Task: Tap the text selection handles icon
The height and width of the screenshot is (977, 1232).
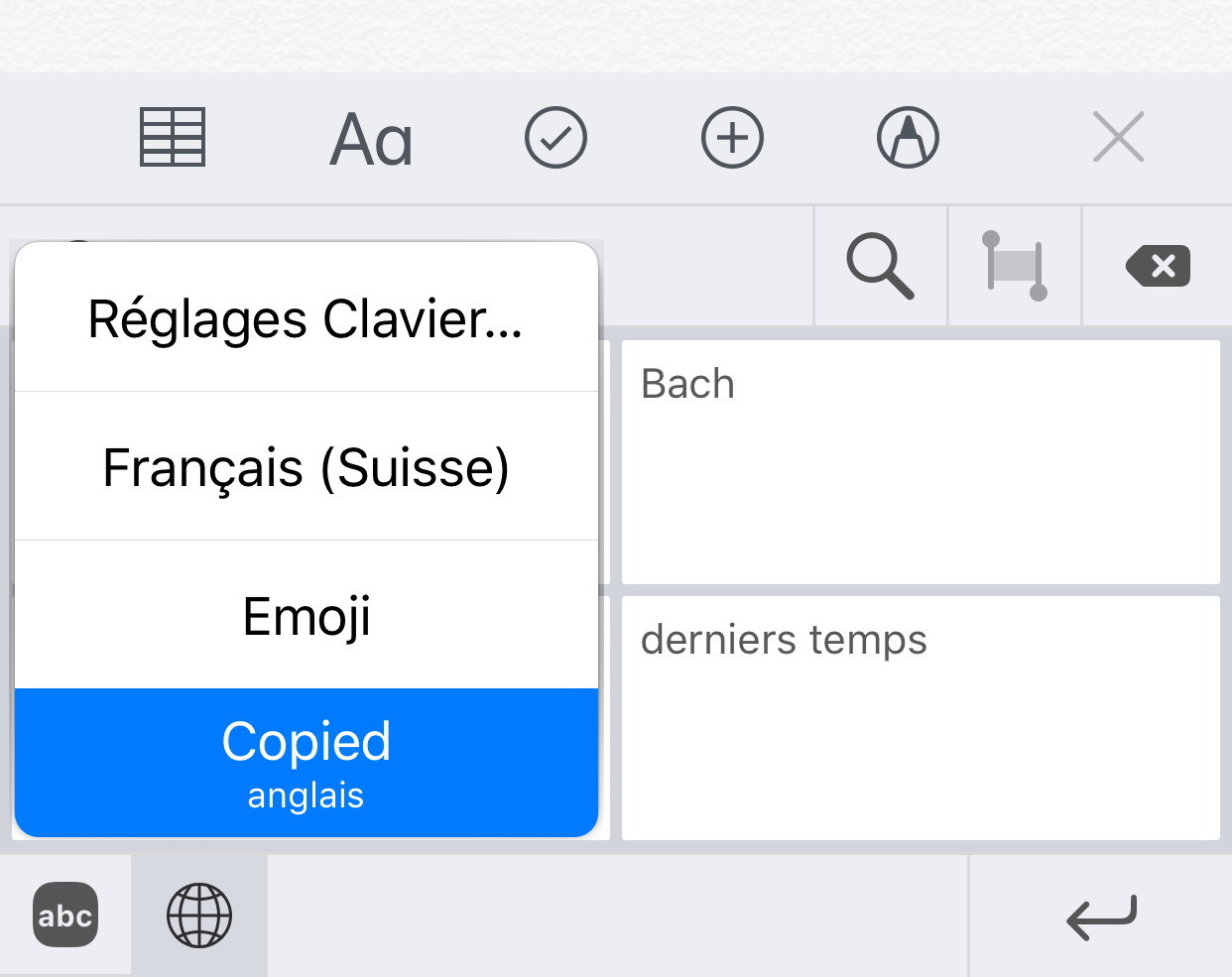Action: [1014, 266]
